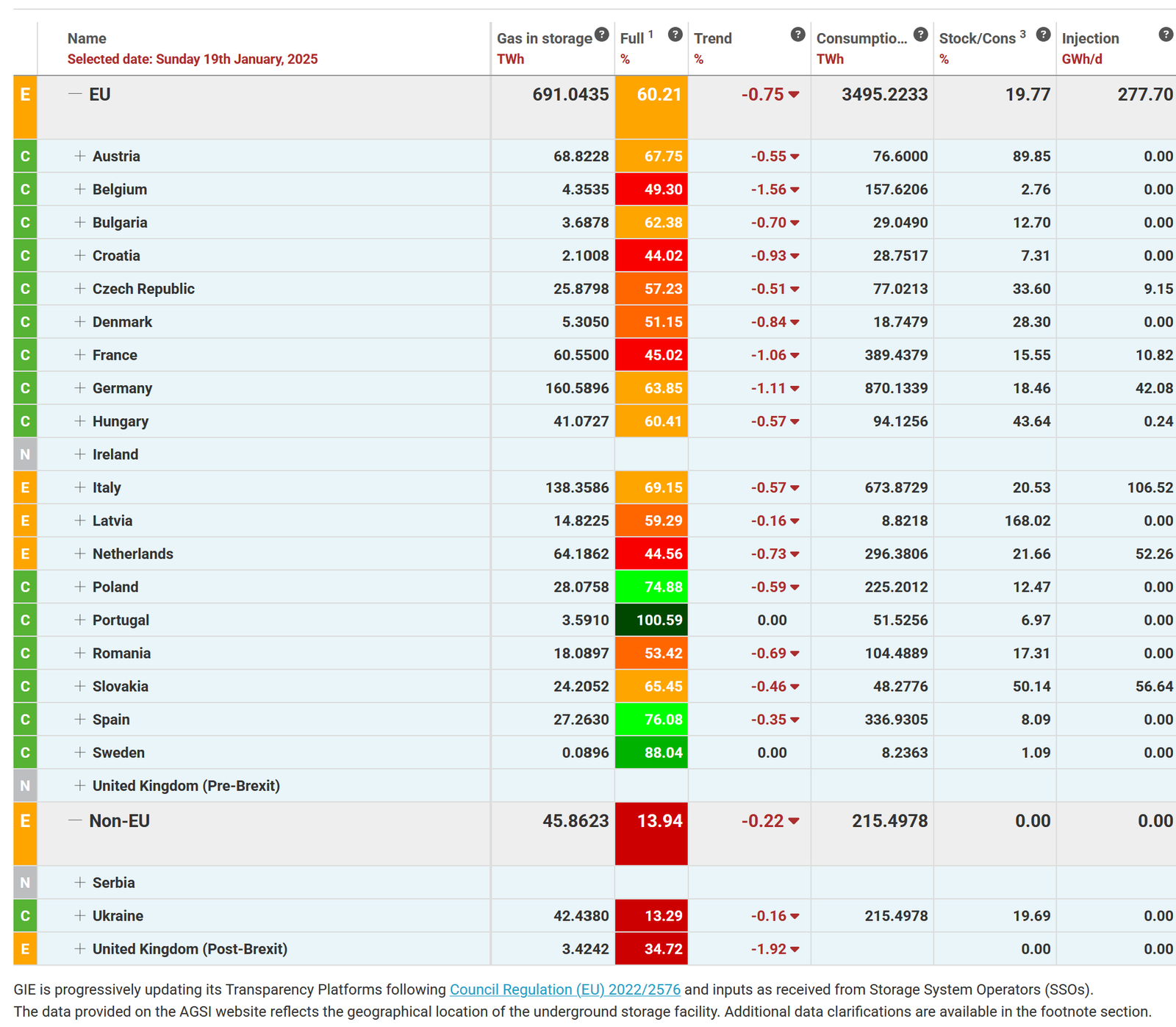Click Netherlands country name
Image resolution: width=1176 pixels, height=1027 pixels.
[x=133, y=554]
